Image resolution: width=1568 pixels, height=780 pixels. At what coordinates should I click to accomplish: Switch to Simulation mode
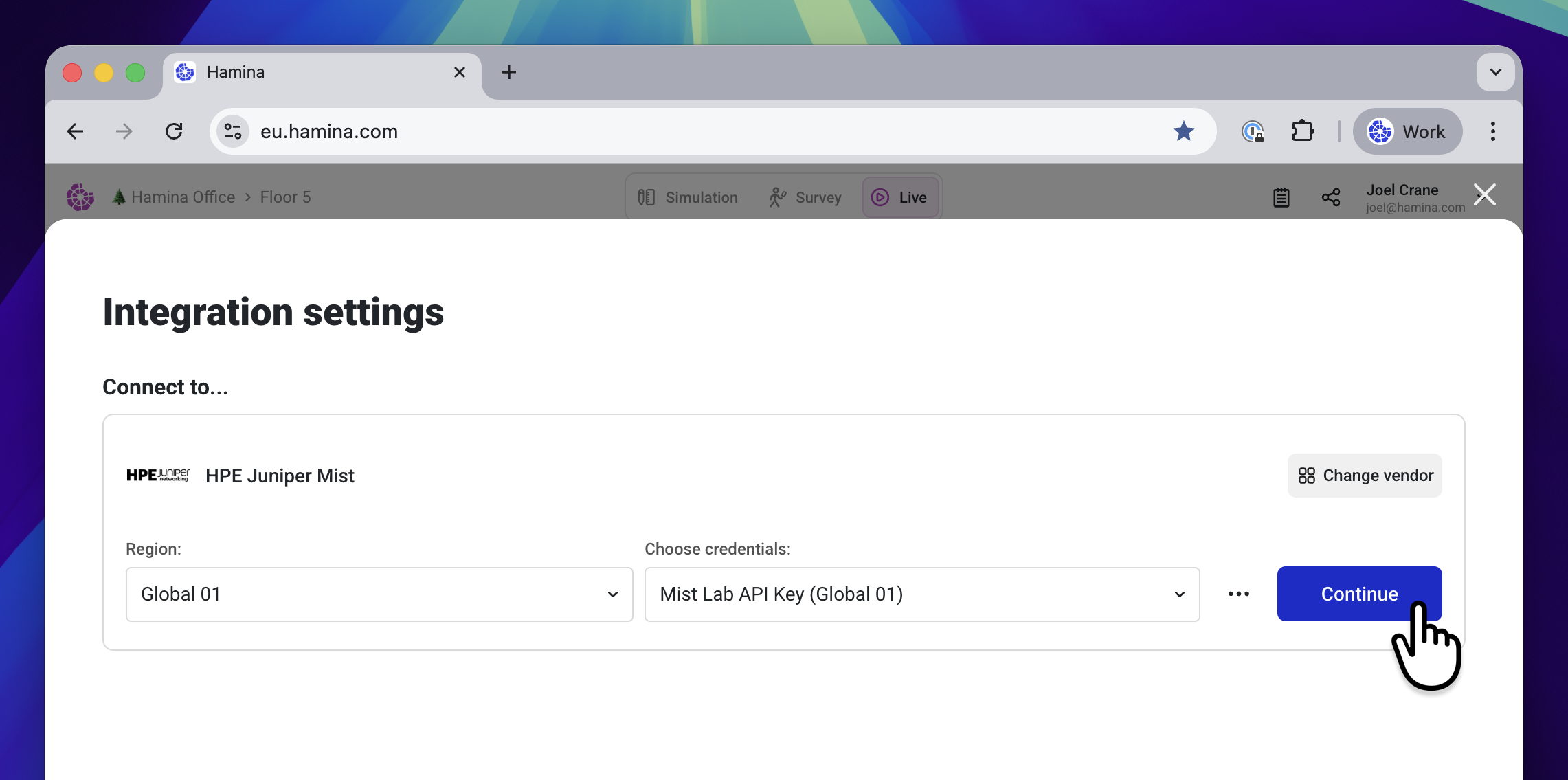pos(688,197)
